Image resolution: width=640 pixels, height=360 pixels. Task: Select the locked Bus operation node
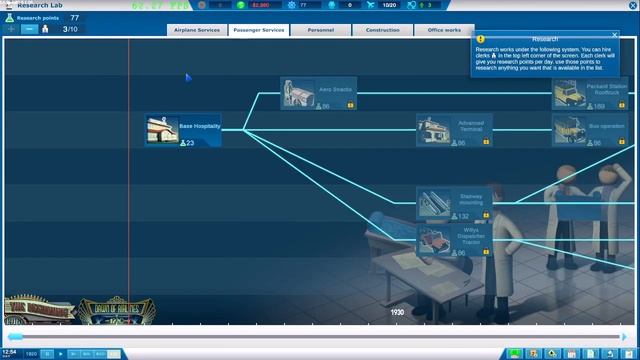click(590, 130)
